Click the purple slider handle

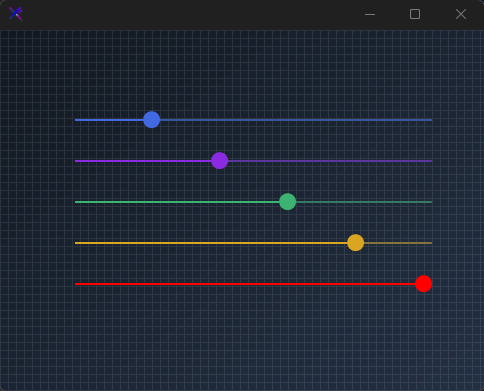(220, 161)
